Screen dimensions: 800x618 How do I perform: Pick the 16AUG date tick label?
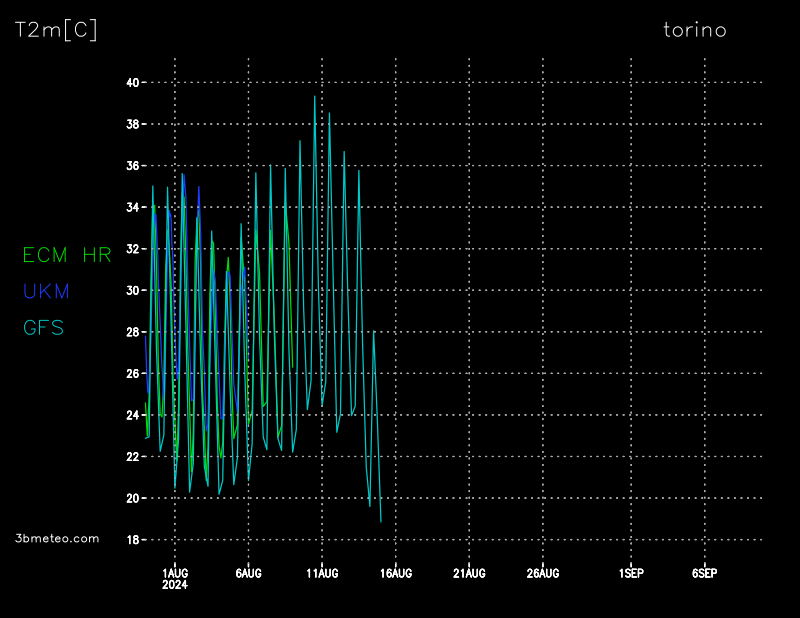click(396, 573)
